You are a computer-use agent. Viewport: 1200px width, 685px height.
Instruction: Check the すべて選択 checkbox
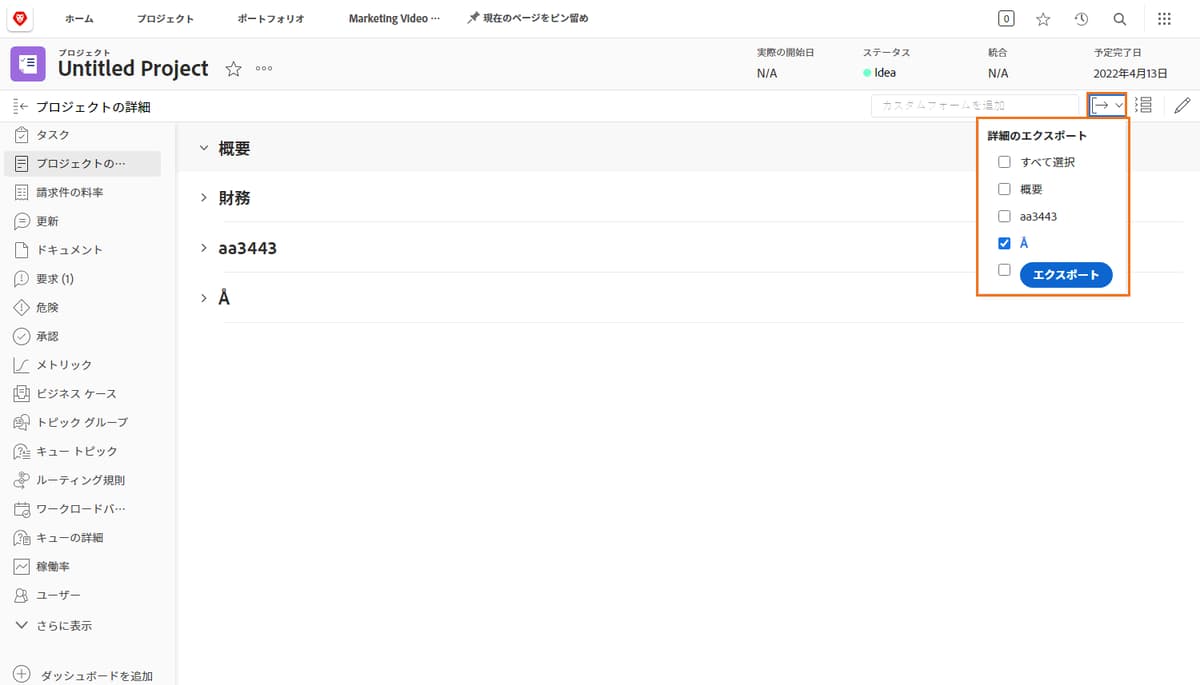tap(1004, 161)
